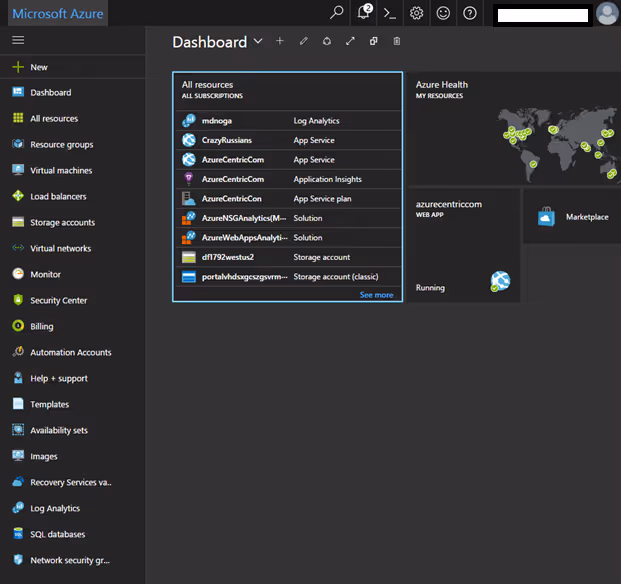This screenshot has height=584, width=621.
Task: Open the mdnoga Log Analytics resource
Action: [x=288, y=121]
